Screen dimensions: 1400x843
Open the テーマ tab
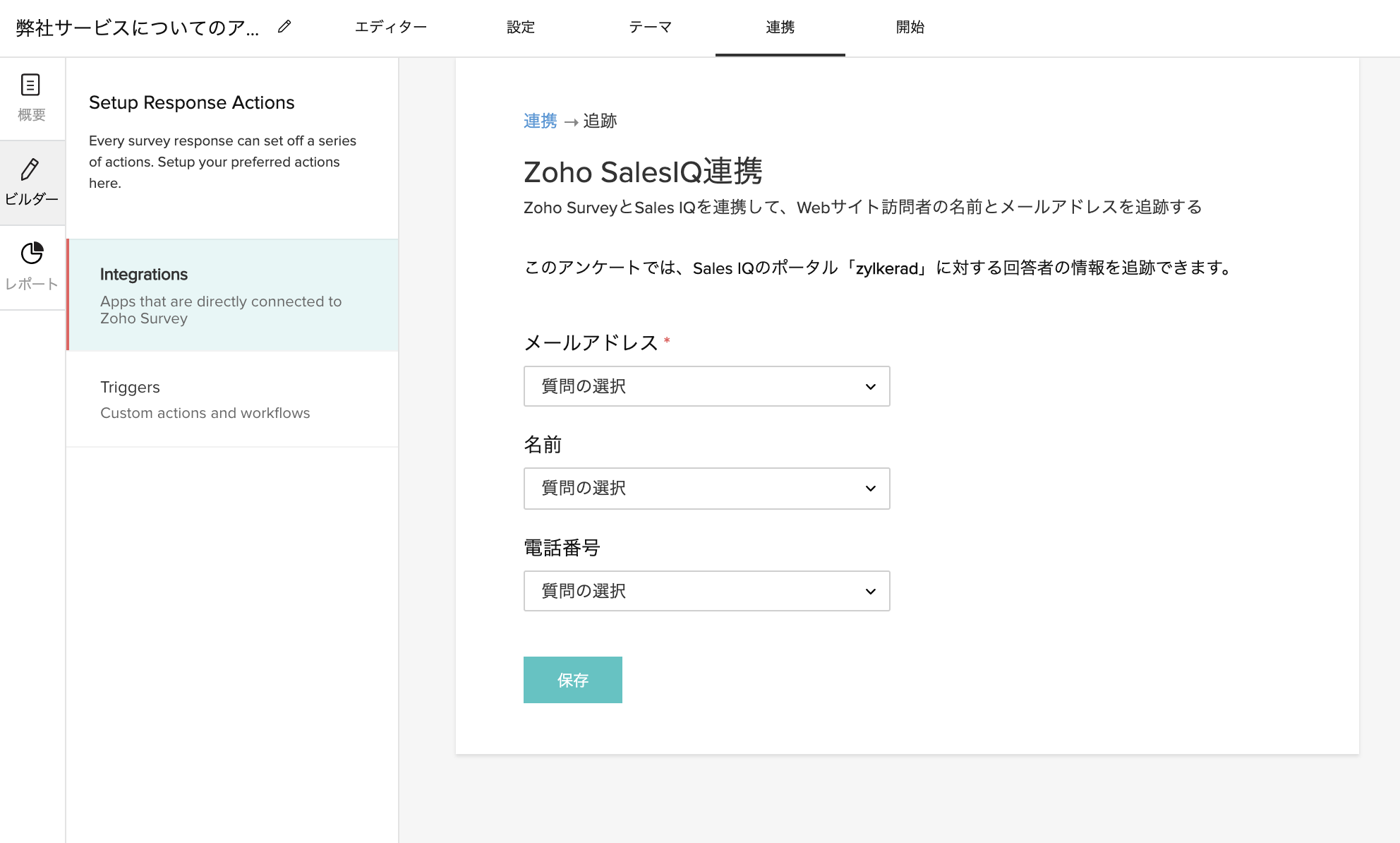pos(650,27)
